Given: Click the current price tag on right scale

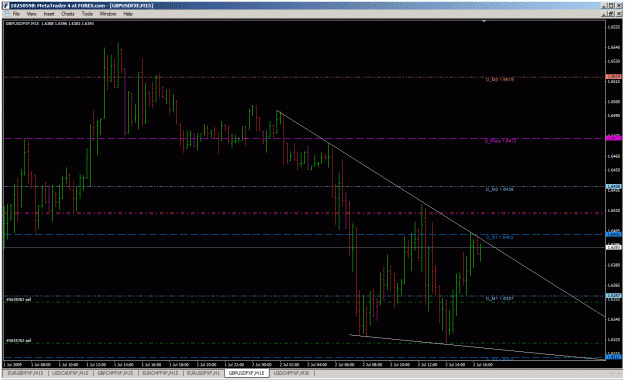Looking at the screenshot, I should (x=613, y=247).
